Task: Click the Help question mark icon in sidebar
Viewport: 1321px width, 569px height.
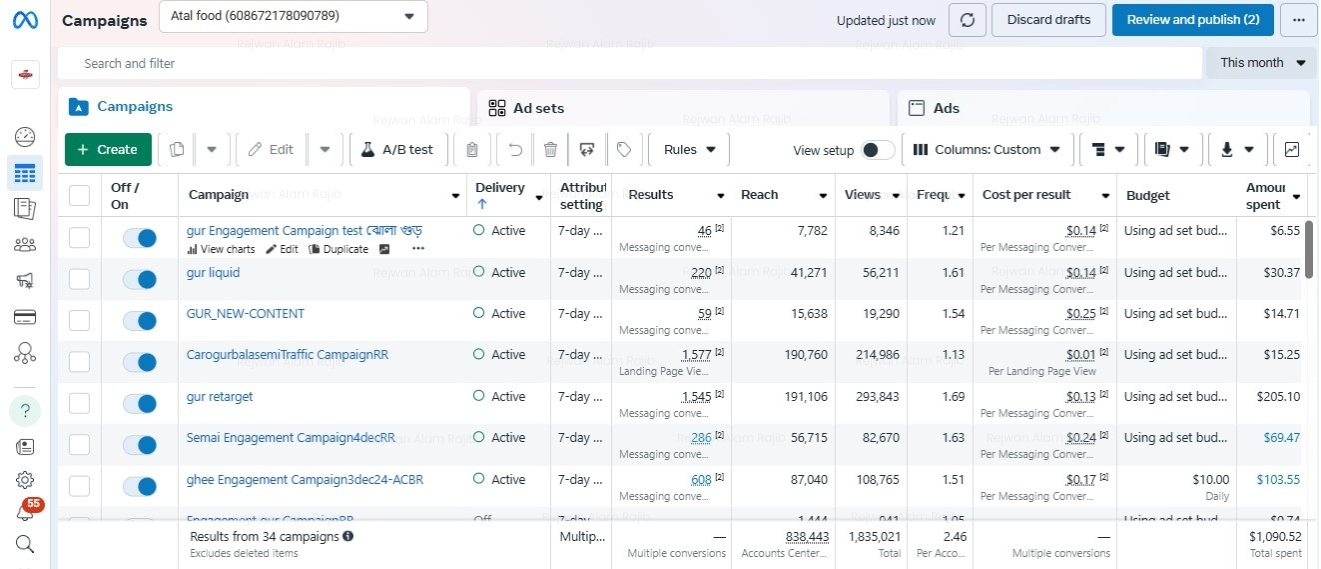Action: [25, 410]
